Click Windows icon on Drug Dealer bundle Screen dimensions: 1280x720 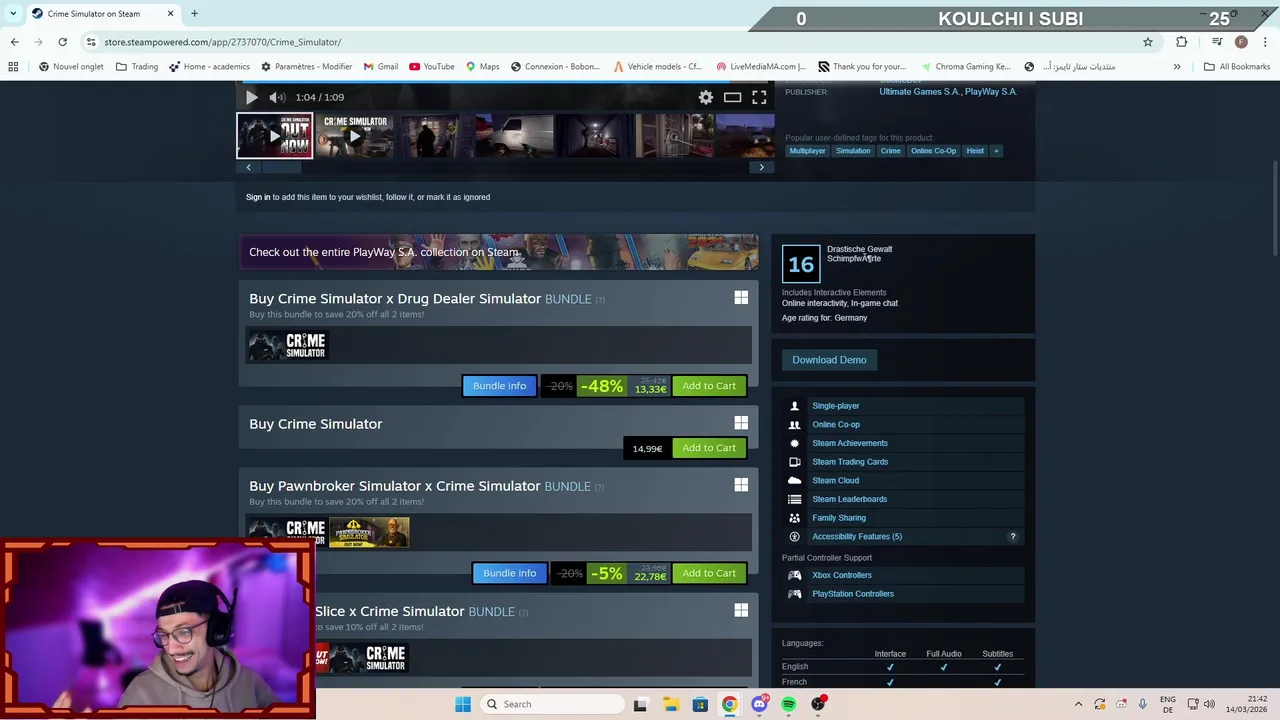click(741, 298)
